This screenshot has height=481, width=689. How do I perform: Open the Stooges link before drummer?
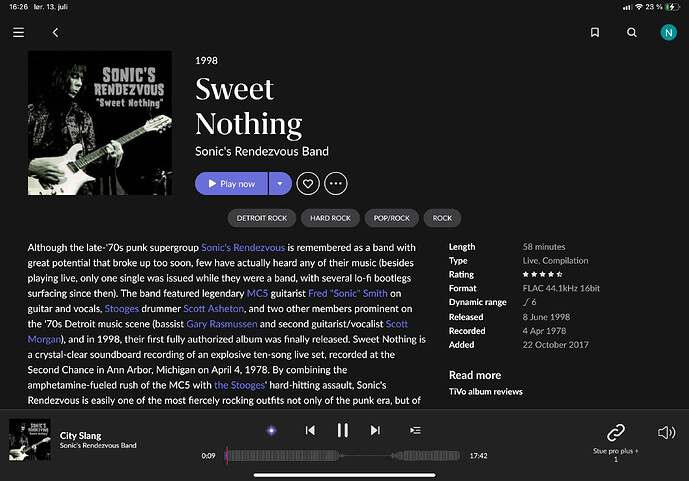[122, 309]
